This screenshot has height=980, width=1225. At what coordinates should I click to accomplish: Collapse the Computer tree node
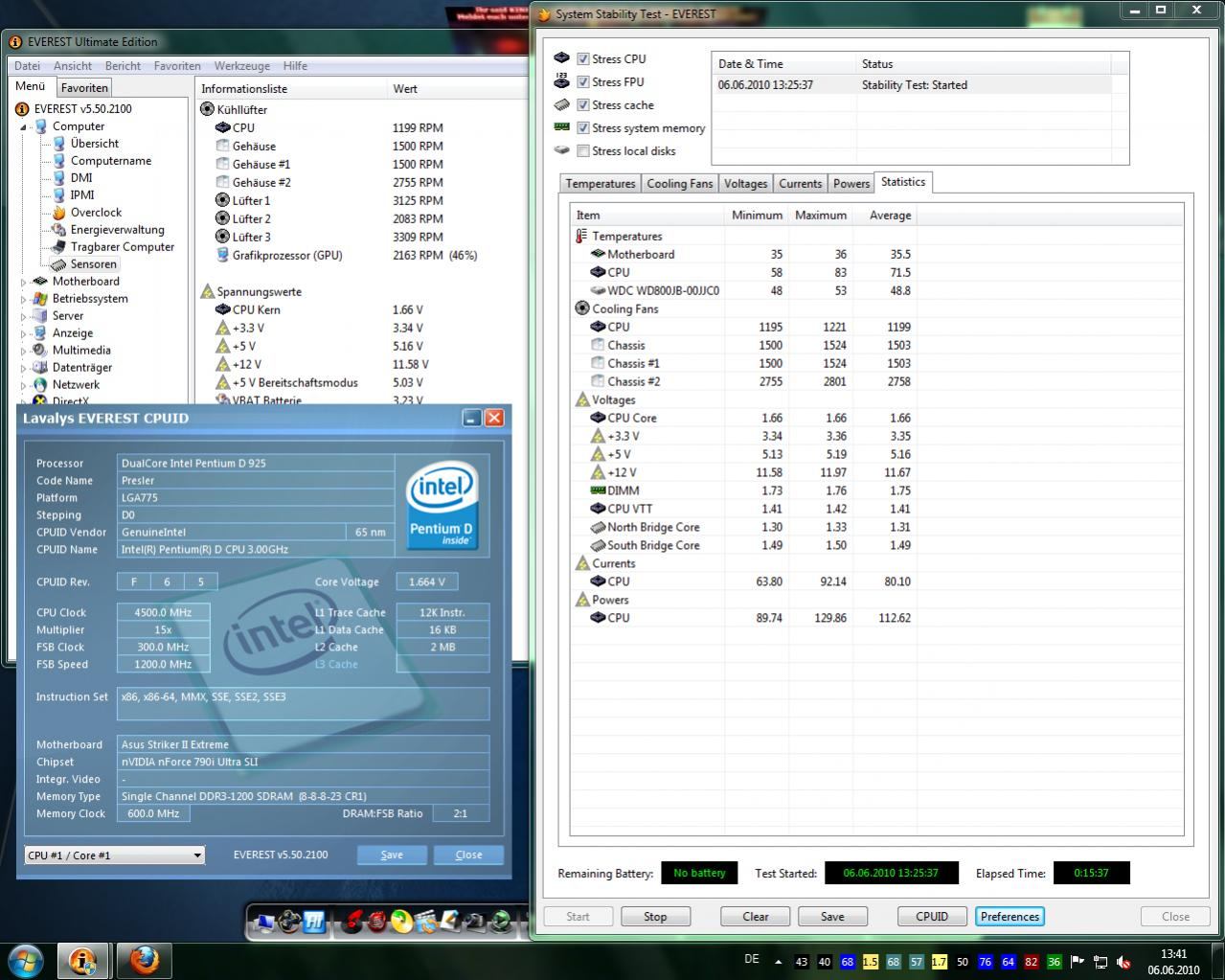(23, 126)
